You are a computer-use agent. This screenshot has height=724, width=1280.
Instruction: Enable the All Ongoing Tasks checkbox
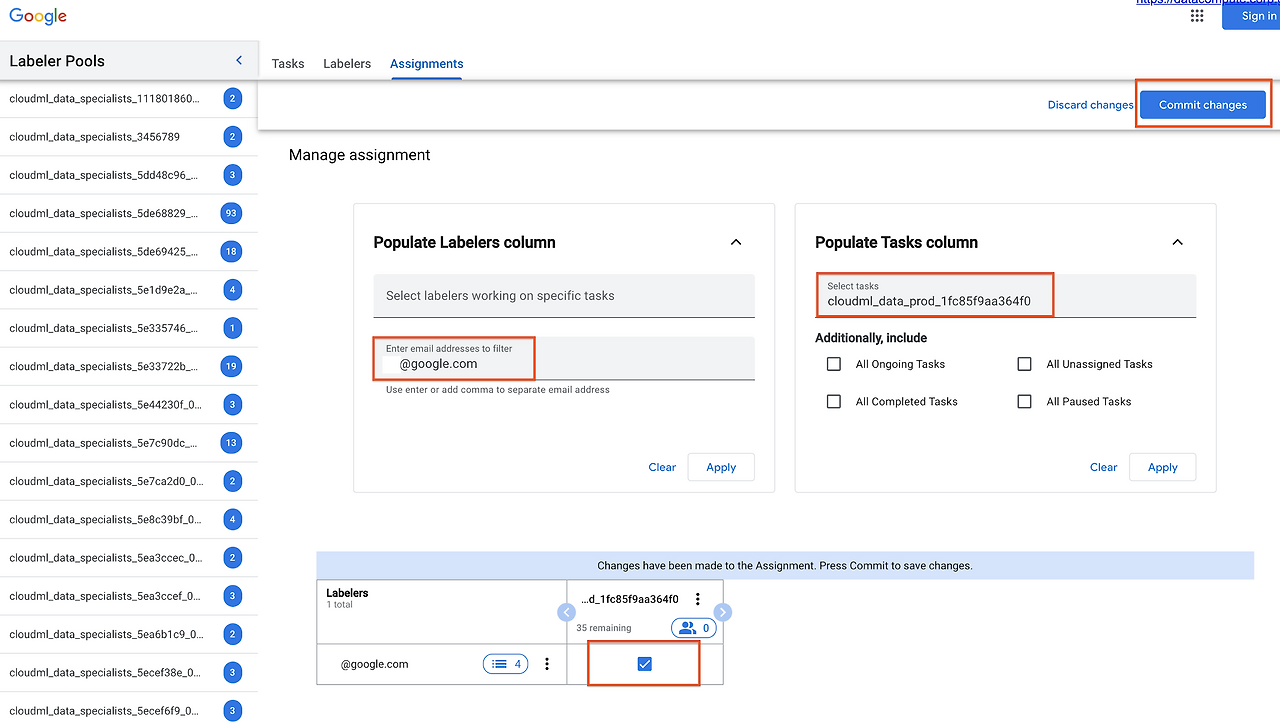coord(834,364)
